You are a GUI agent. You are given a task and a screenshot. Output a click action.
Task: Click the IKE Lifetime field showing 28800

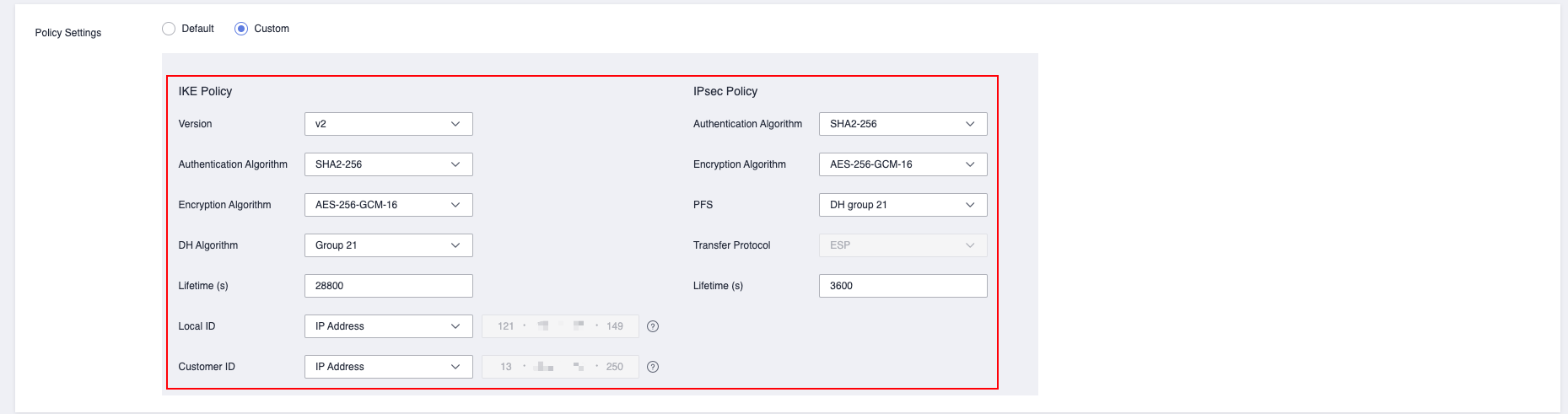(388, 286)
